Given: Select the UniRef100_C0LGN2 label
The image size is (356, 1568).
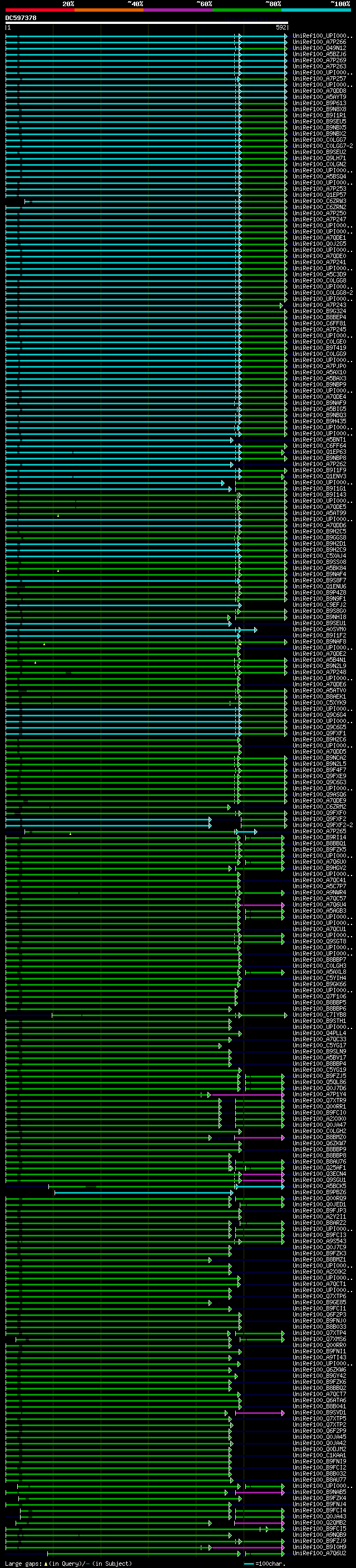Looking at the screenshot, I should pos(319,164).
